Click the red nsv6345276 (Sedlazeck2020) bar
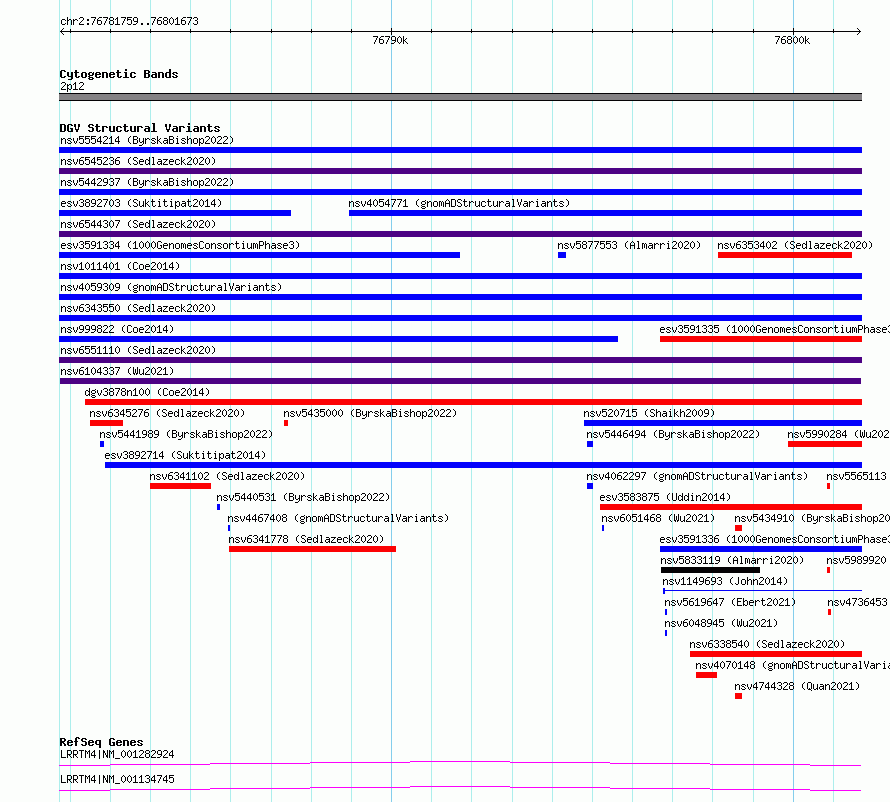Image resolution: width=890 pixels, height=802 pixels. [x=106, y=423]
